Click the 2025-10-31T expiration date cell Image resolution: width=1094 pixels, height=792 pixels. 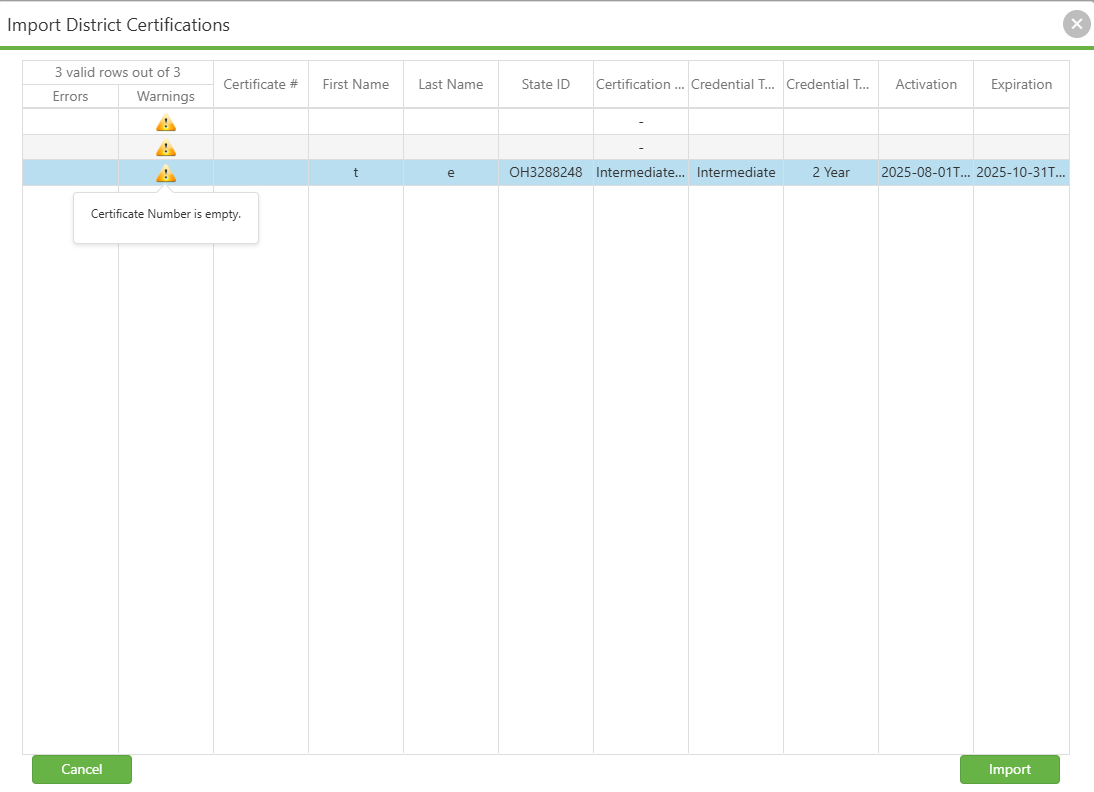click(x=1021, y=172)
